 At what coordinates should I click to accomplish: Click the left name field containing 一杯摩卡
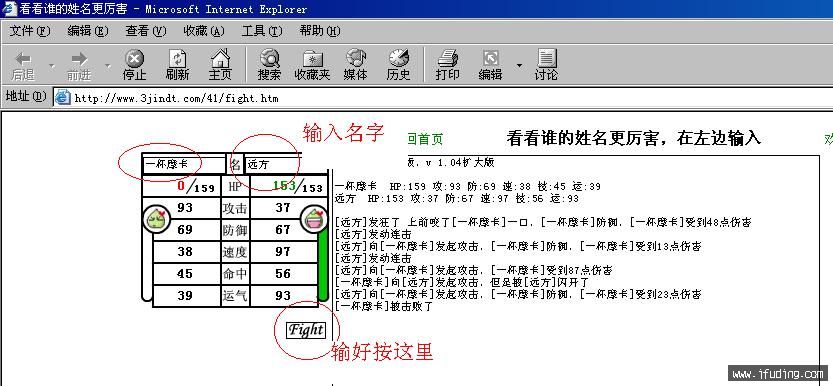(184, 164)
